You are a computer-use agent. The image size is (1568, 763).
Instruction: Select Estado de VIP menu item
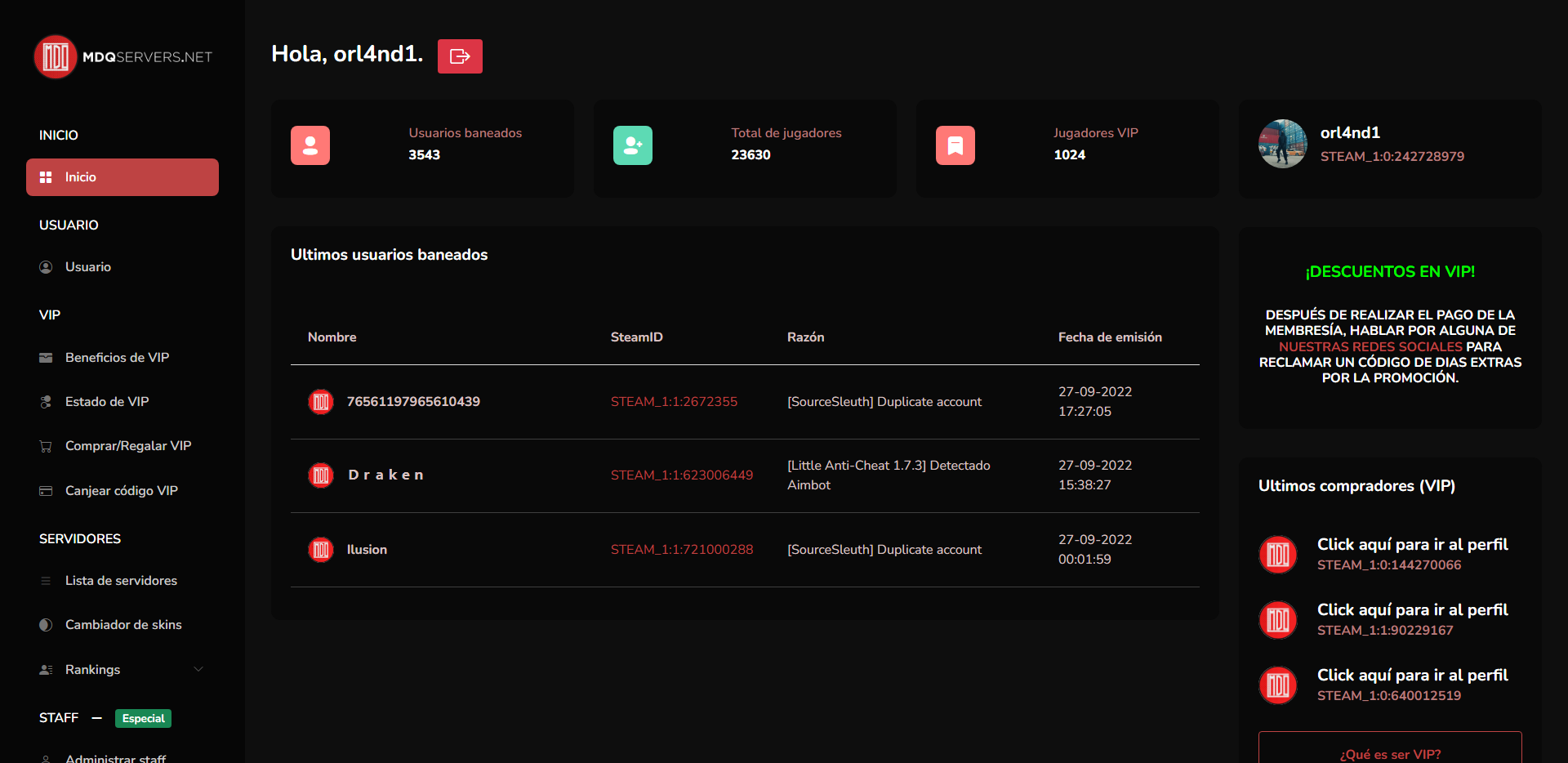(x=107, y=401)
